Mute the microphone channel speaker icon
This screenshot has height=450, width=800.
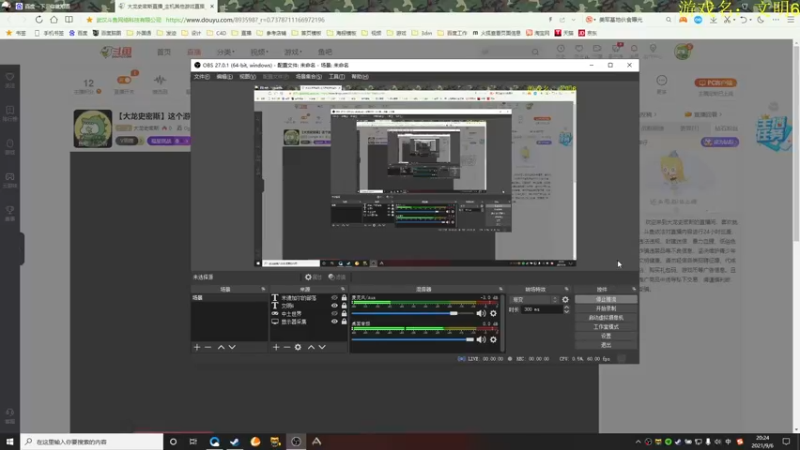(481, 313)
